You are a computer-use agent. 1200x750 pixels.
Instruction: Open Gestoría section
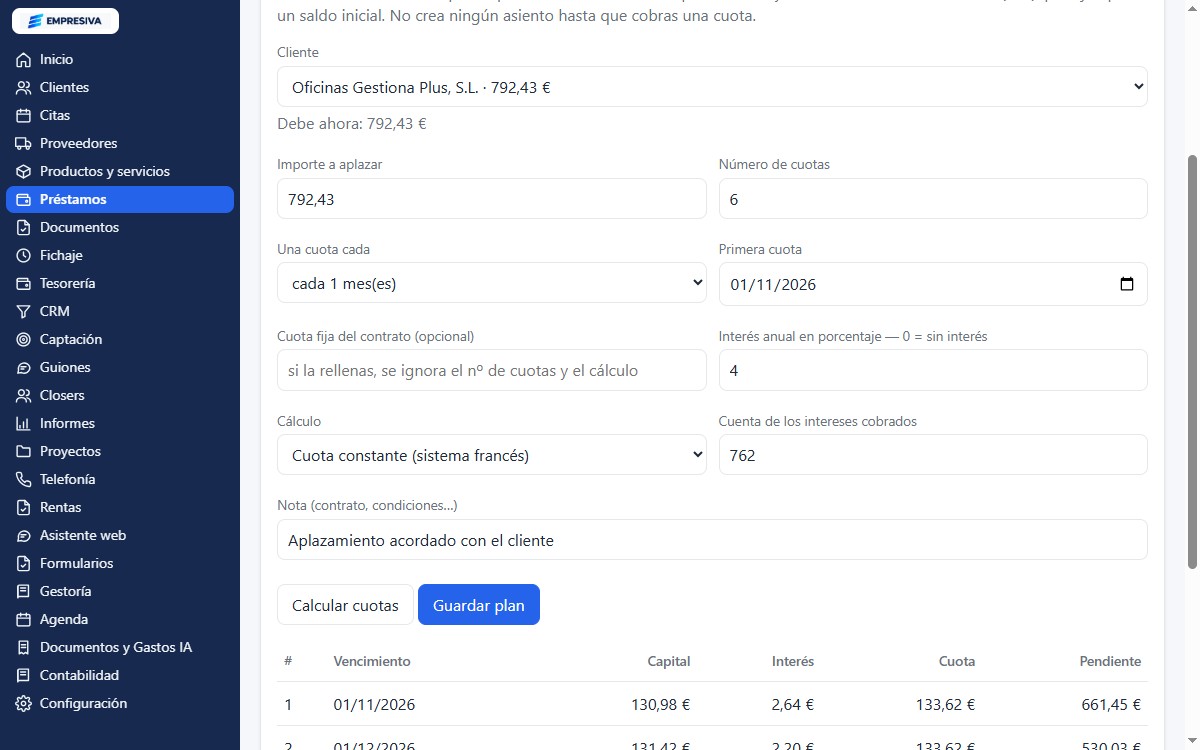pyautogui.click(x=120, y=592)
